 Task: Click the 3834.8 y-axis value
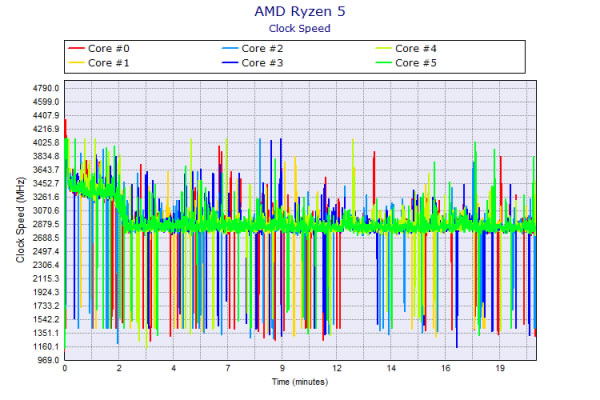click(x=46, y=156)
